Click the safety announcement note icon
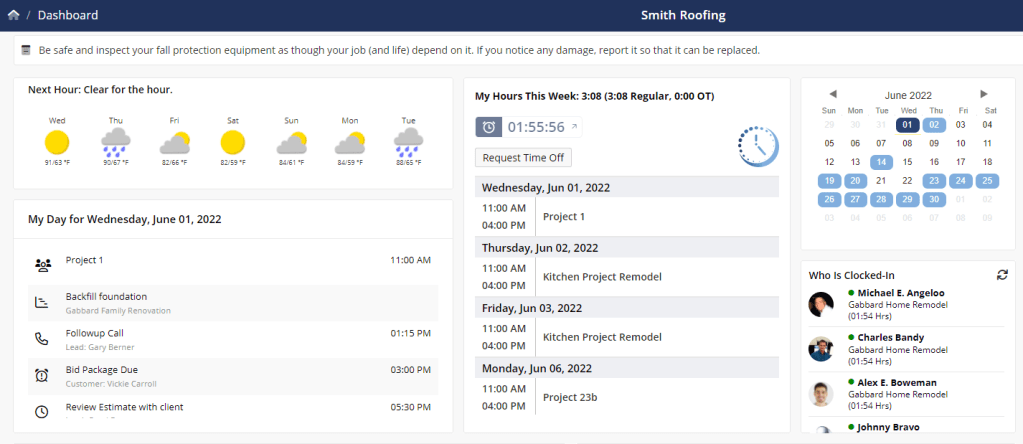1023x444 pixels. point(25,50)
